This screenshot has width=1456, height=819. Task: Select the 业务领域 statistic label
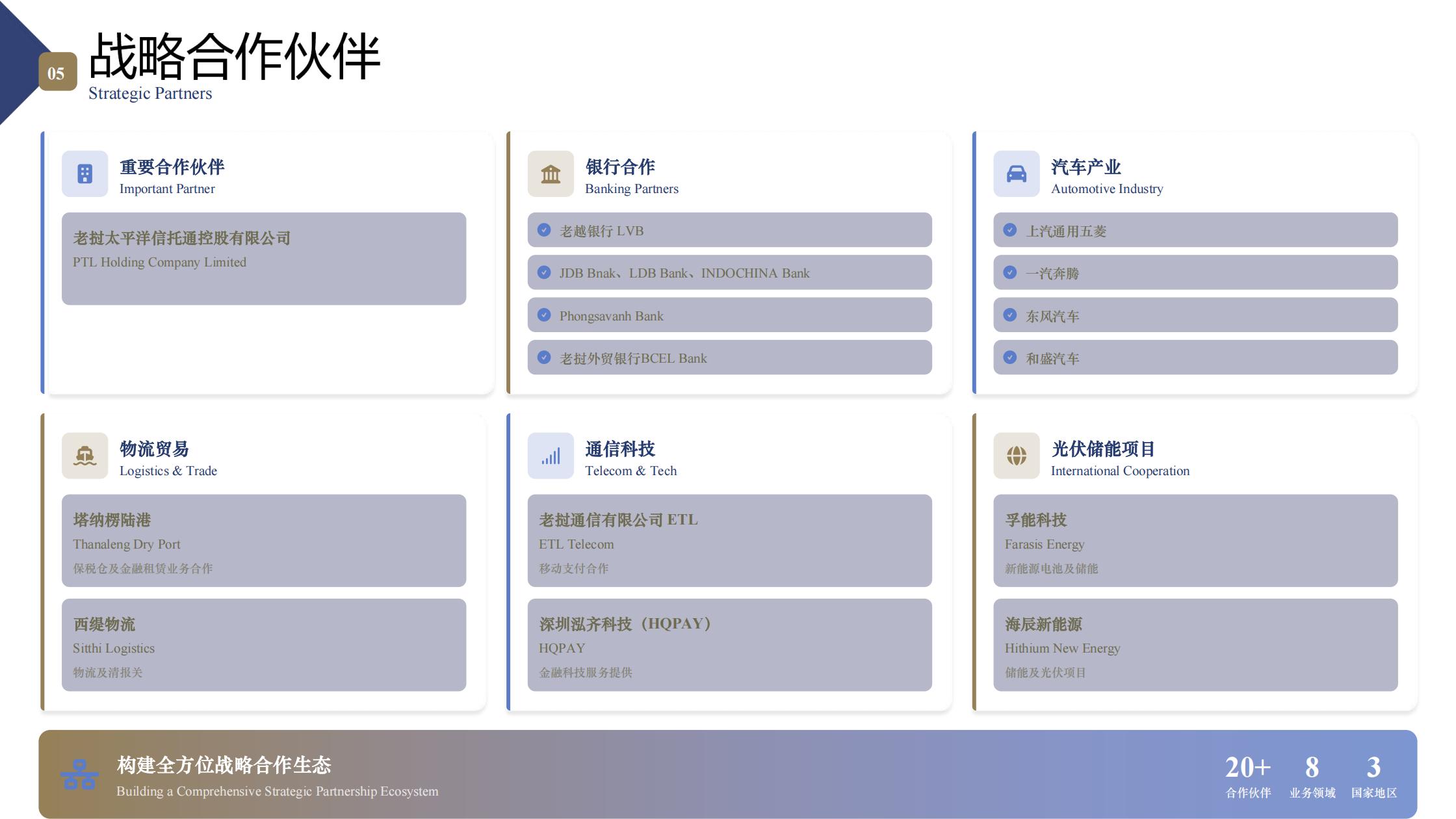1312,793
